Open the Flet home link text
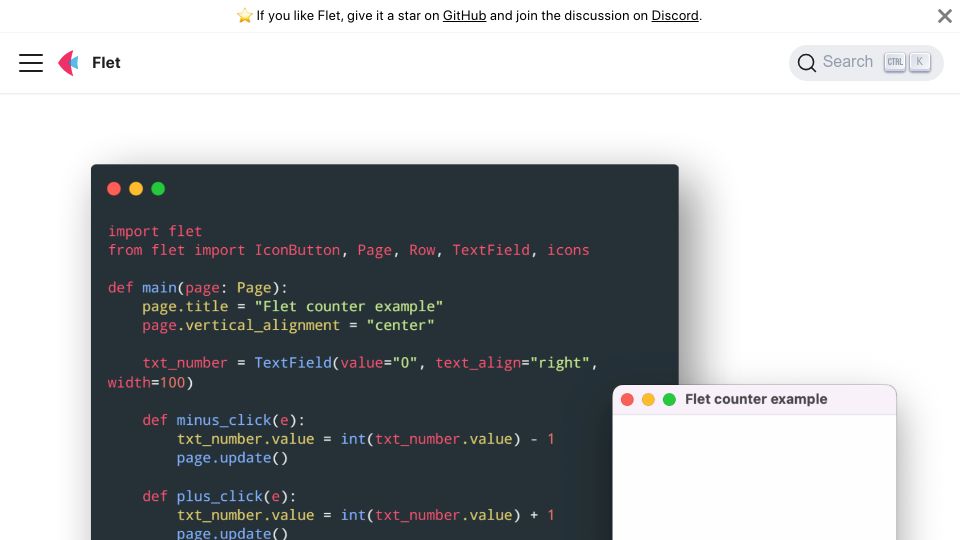 [x=106, y=62]
